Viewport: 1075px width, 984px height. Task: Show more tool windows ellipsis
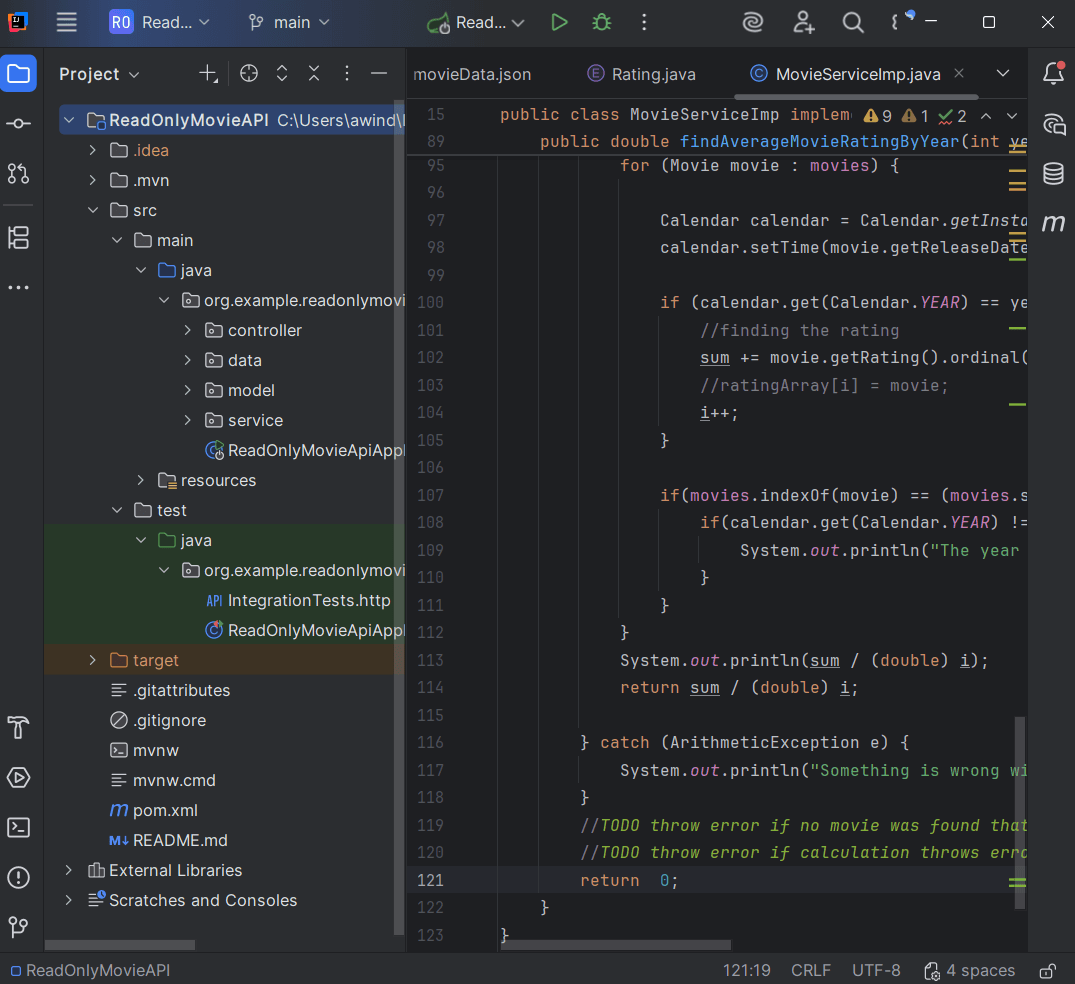click(x=19, y=287)
